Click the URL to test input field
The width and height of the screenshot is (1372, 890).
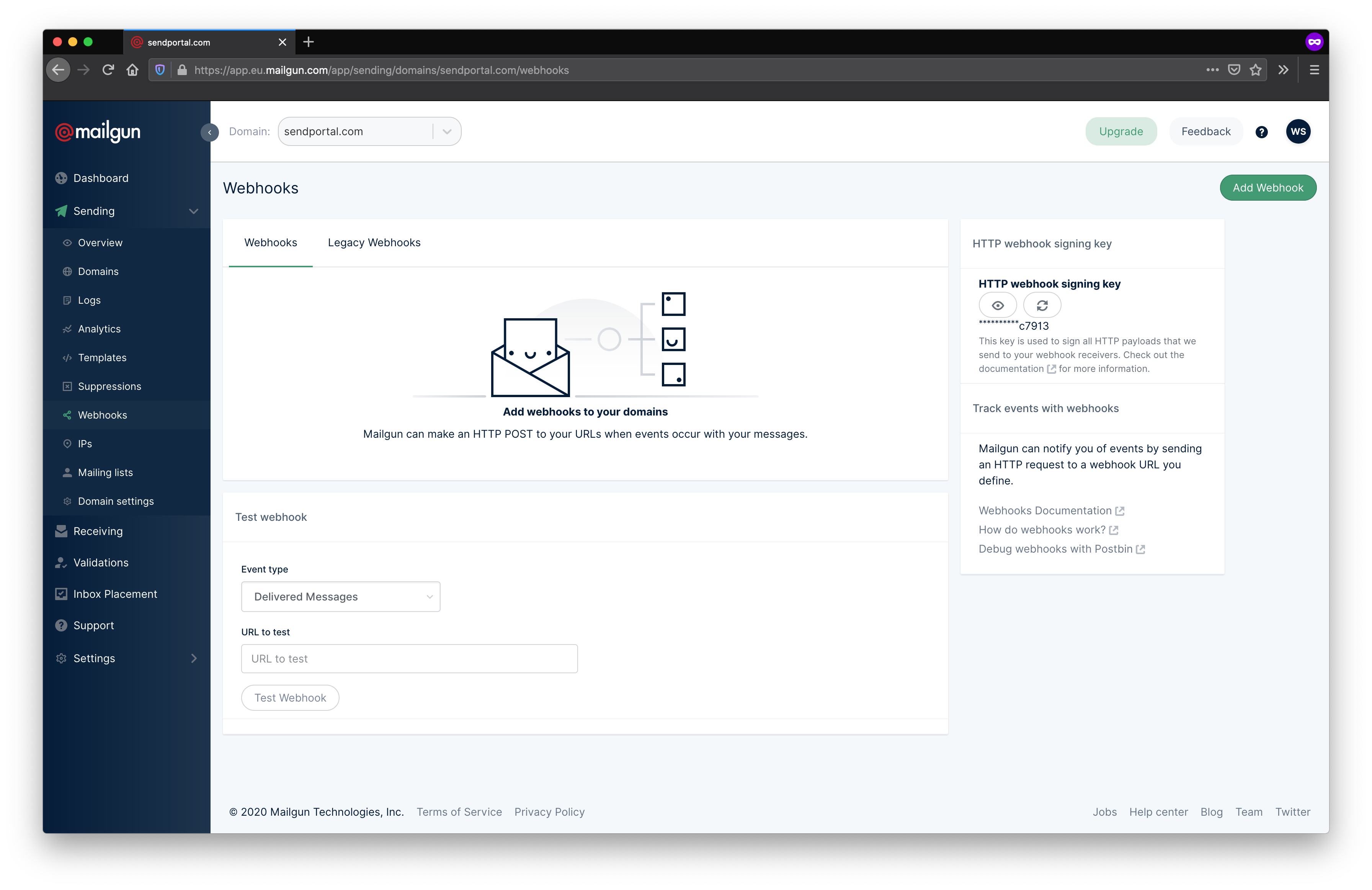(408, 658)
